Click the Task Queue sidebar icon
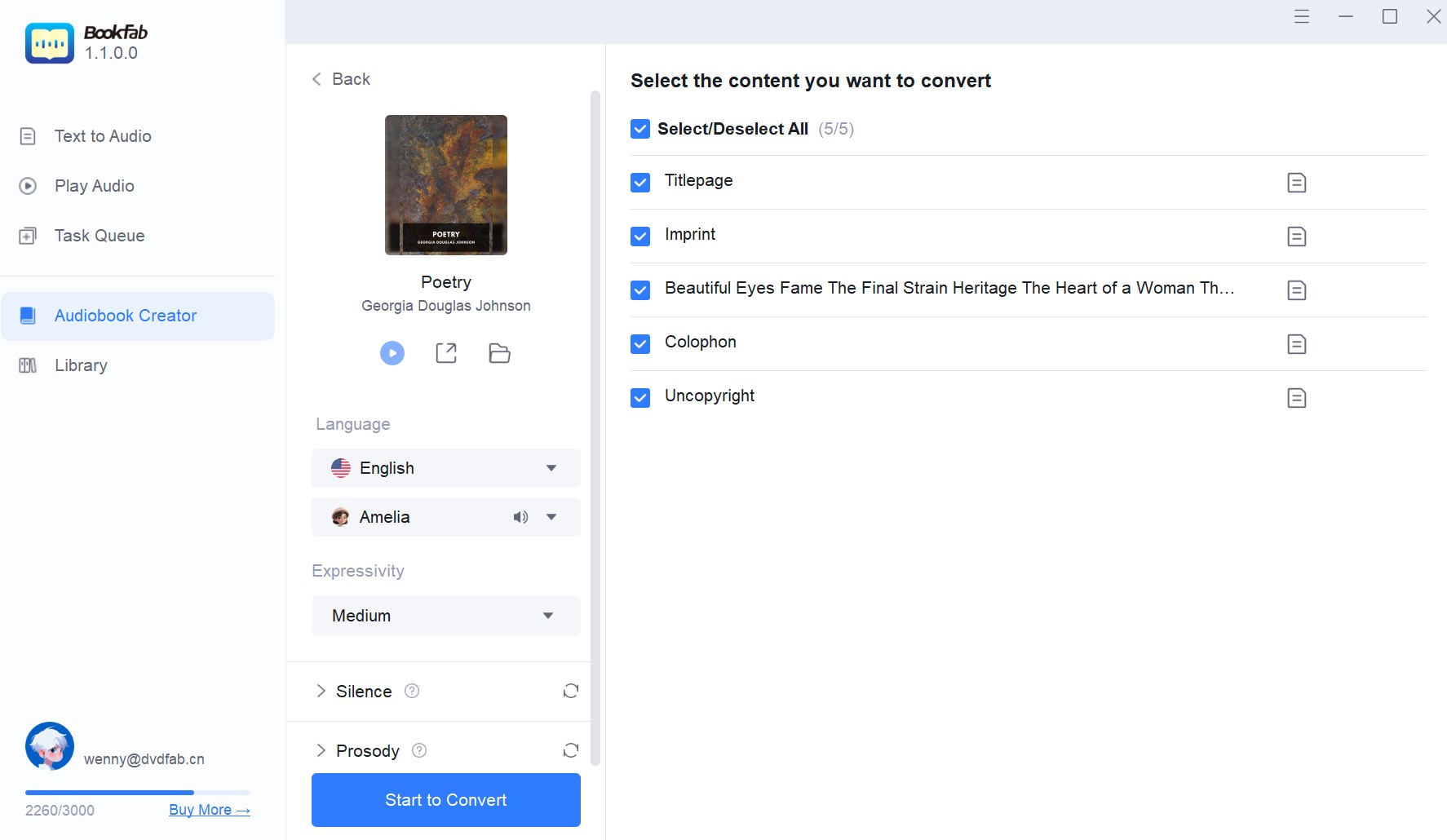Image resolution: width=1447 pixels, height=840 pixels. (x=28, y=236)
